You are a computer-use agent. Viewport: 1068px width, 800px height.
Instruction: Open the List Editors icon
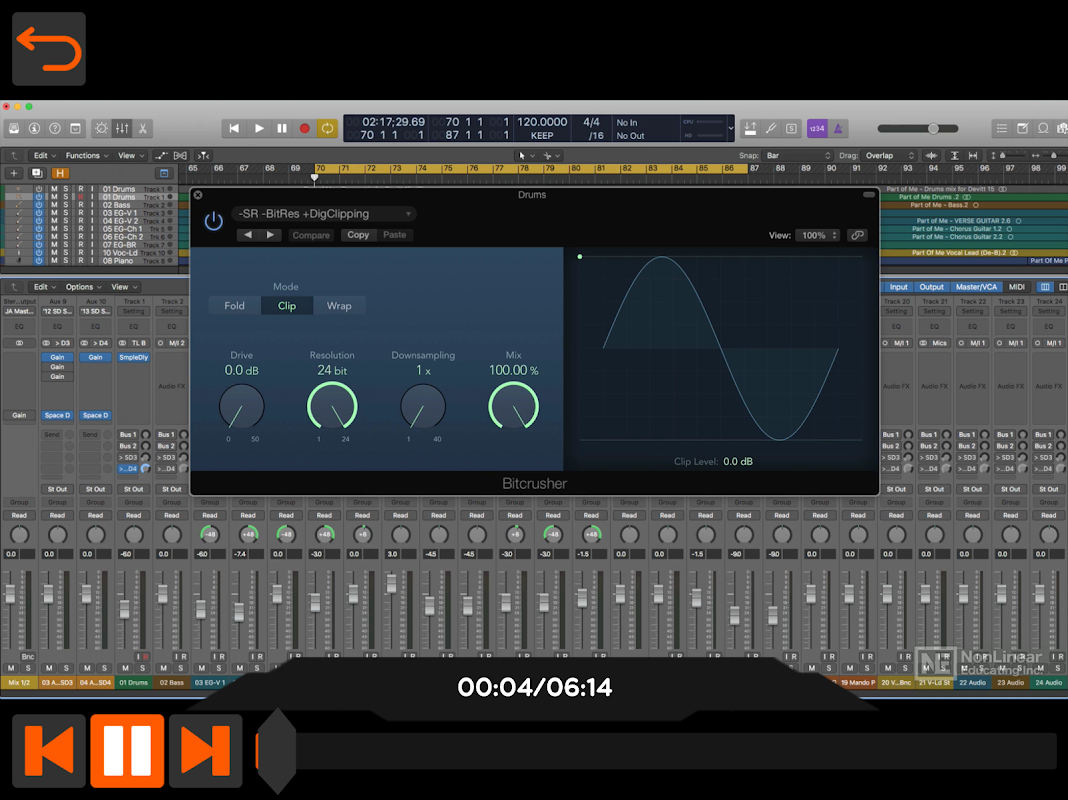(x=1002, y=128)
